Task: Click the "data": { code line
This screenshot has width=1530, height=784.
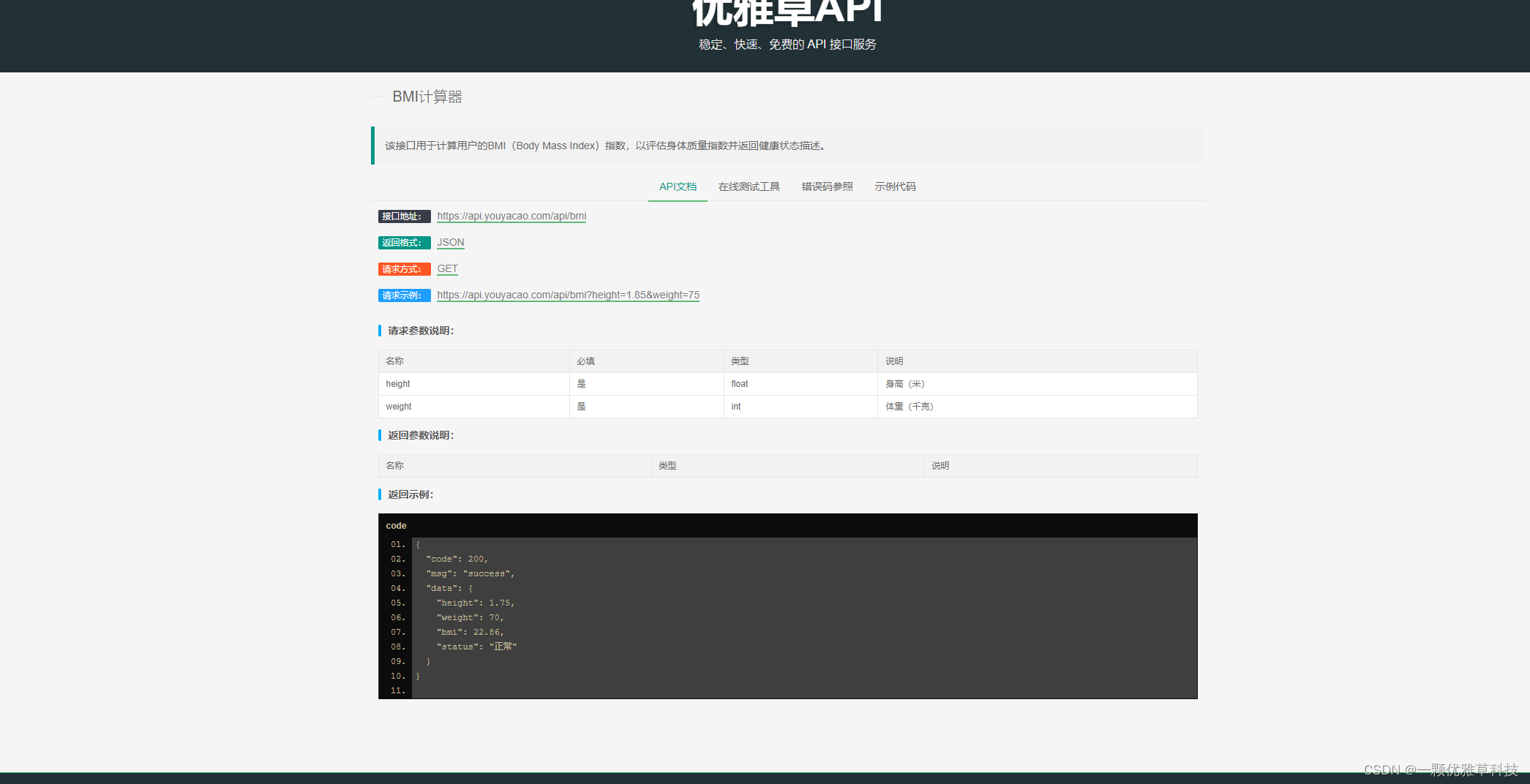Action: click(449, 588)
